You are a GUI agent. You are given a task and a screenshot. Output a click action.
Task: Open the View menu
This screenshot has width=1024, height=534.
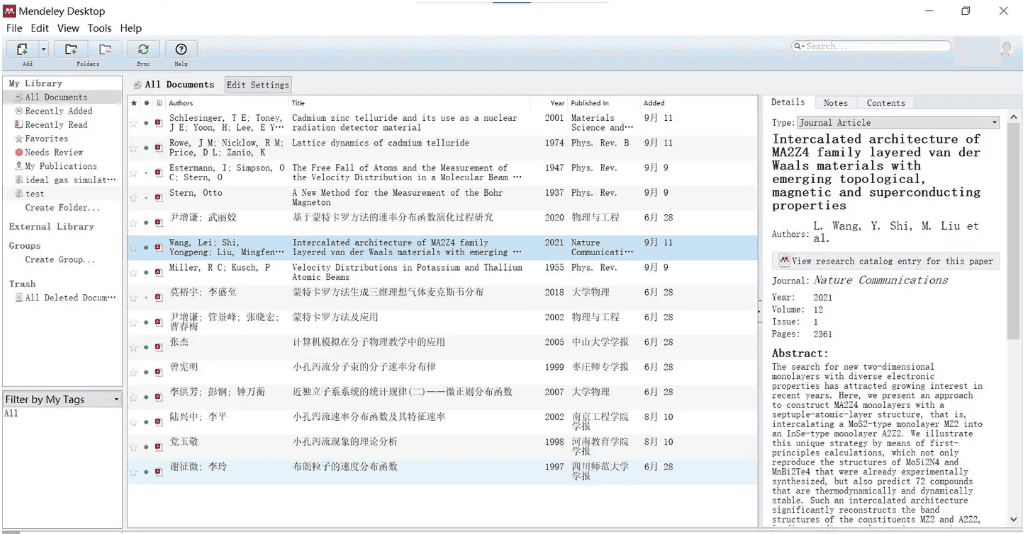pos(68,28)
